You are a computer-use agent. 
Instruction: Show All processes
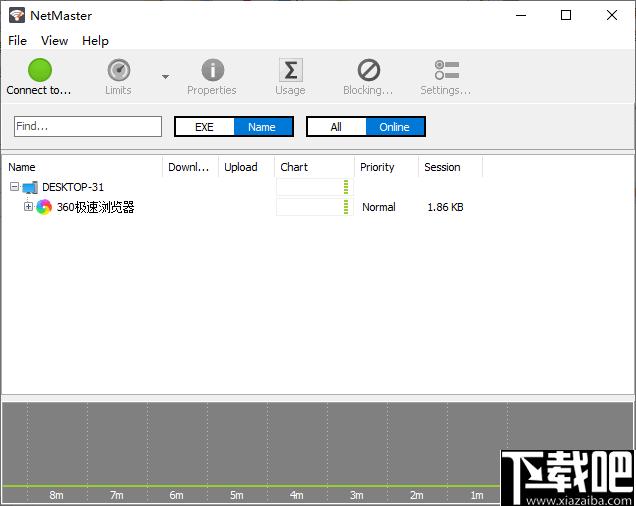[337, 127]
